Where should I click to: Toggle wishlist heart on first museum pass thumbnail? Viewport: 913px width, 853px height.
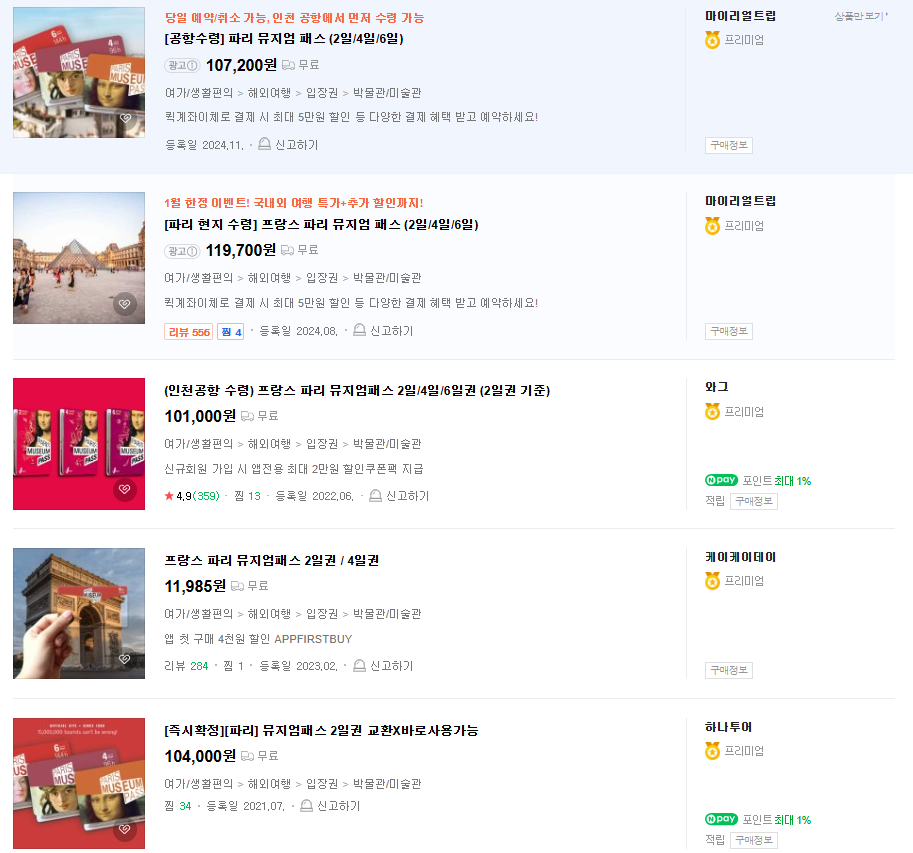(126, 117)
